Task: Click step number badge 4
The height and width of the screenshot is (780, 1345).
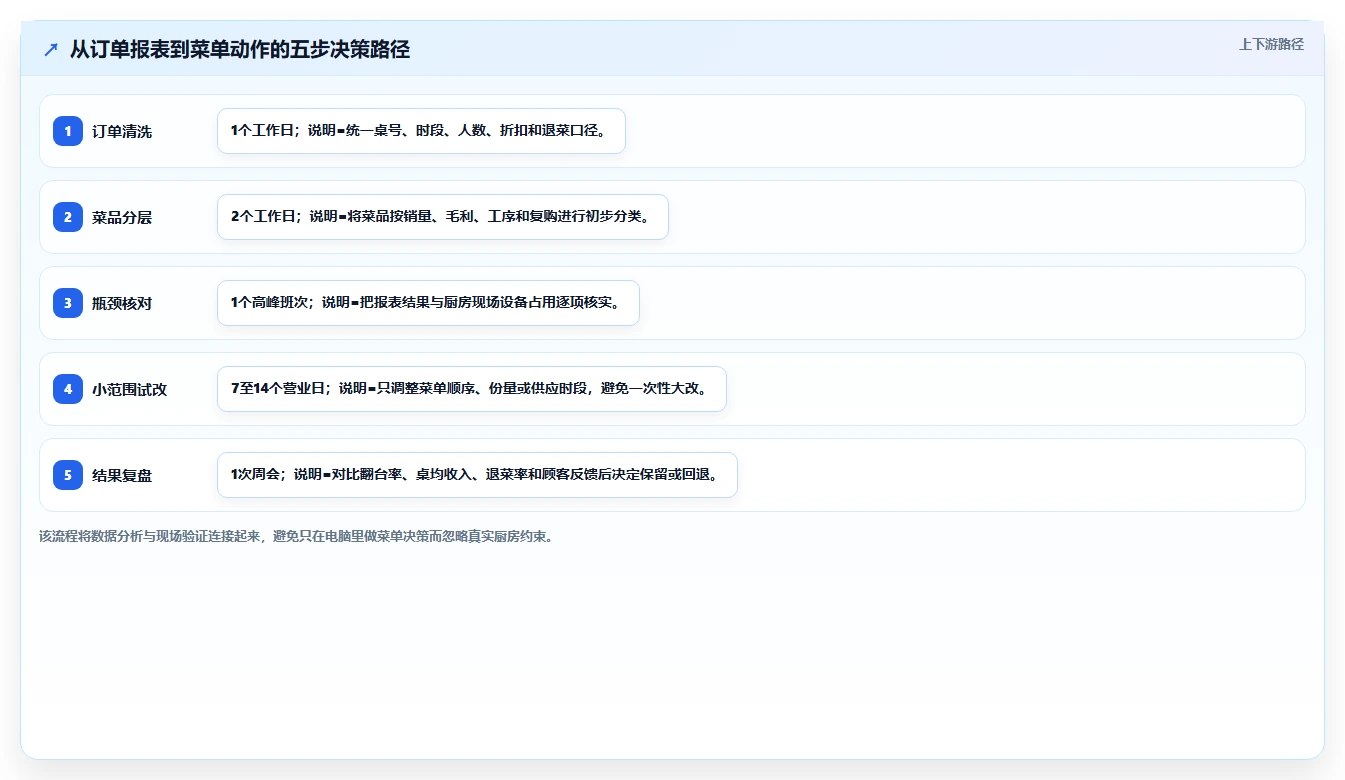Action: tap(68, 389)
